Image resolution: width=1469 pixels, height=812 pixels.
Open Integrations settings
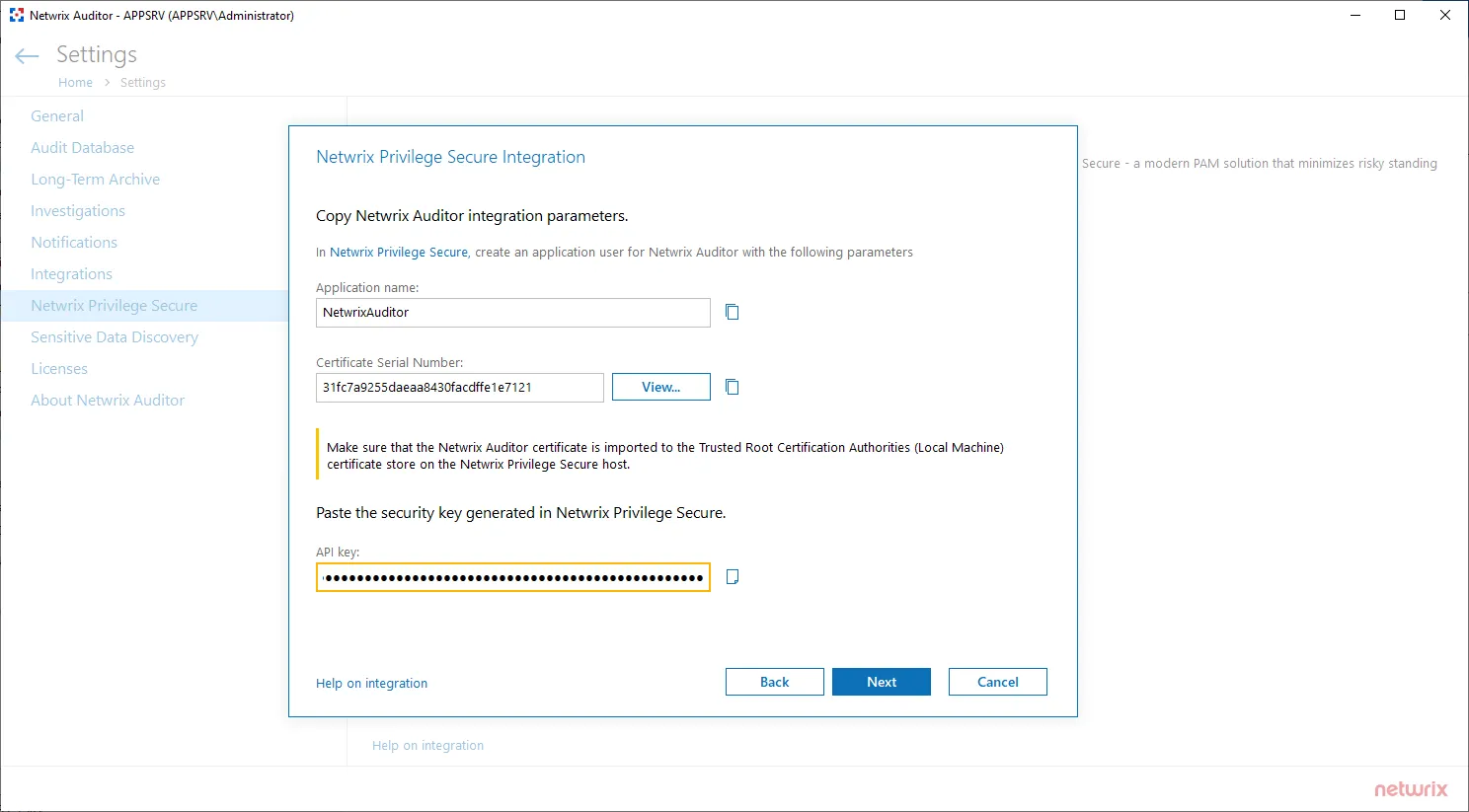[72, 274]
